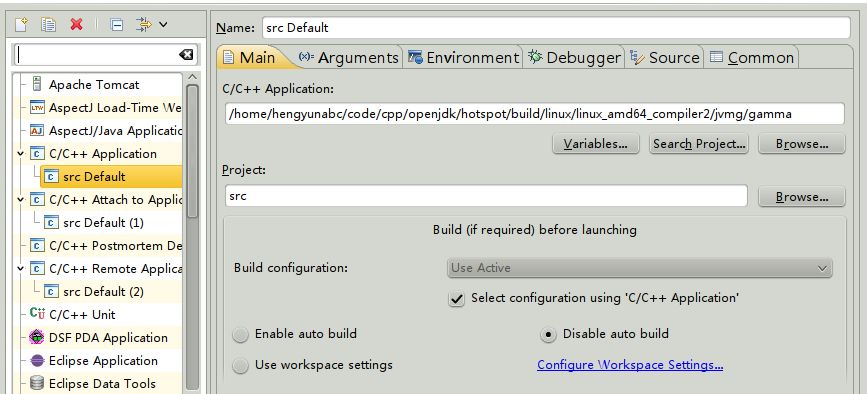Collapse the C/C++ Remote Application node
The height and width of the screenshot is (394, 867).
pos(21,269)
